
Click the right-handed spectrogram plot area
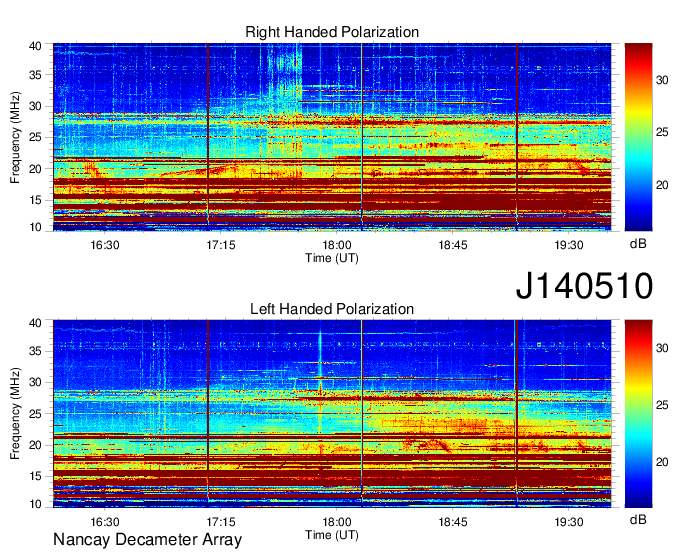(332, 137)
